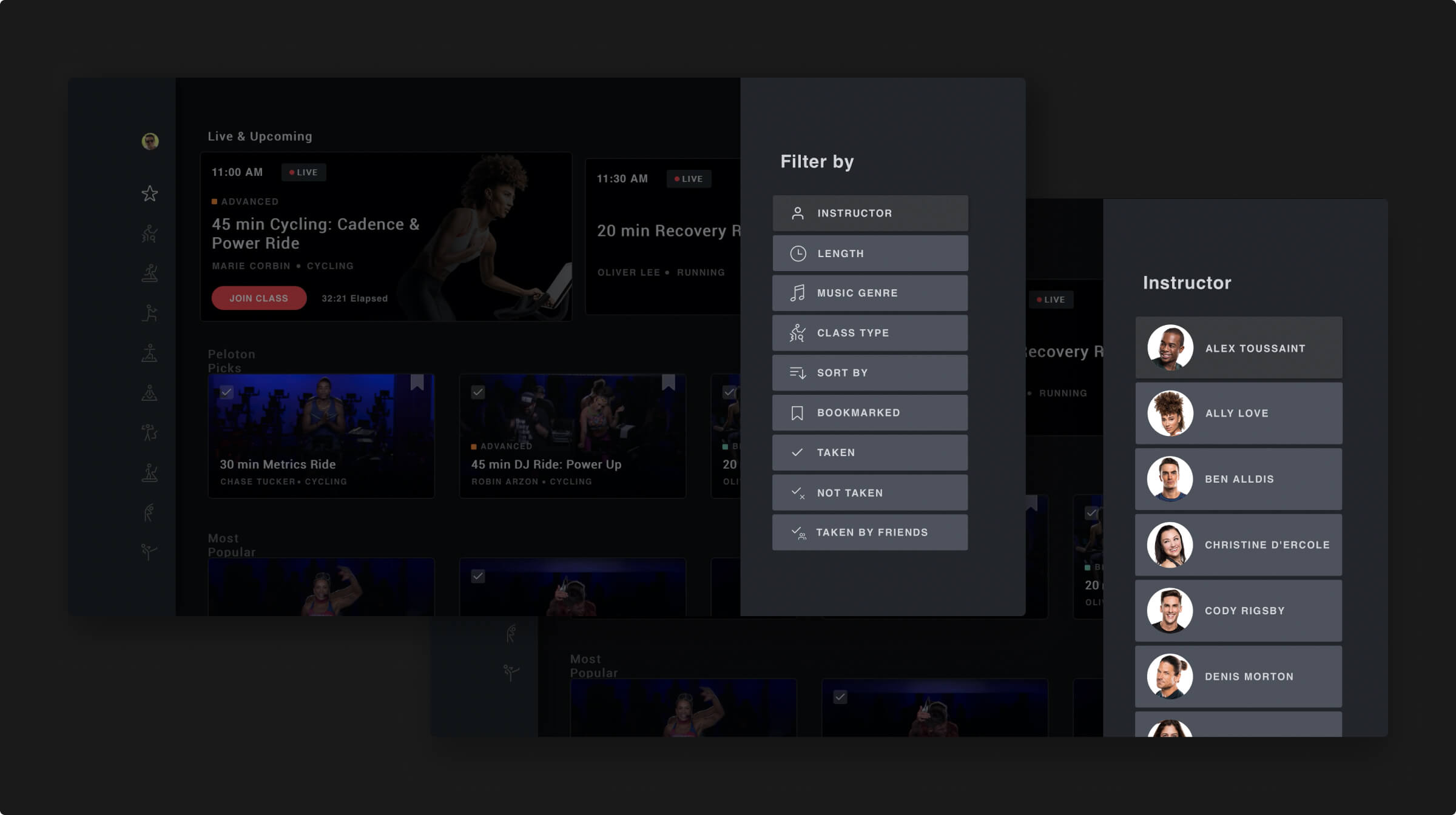
Task: Choose the Bookmarked filter option
Action: pos(870,412)
